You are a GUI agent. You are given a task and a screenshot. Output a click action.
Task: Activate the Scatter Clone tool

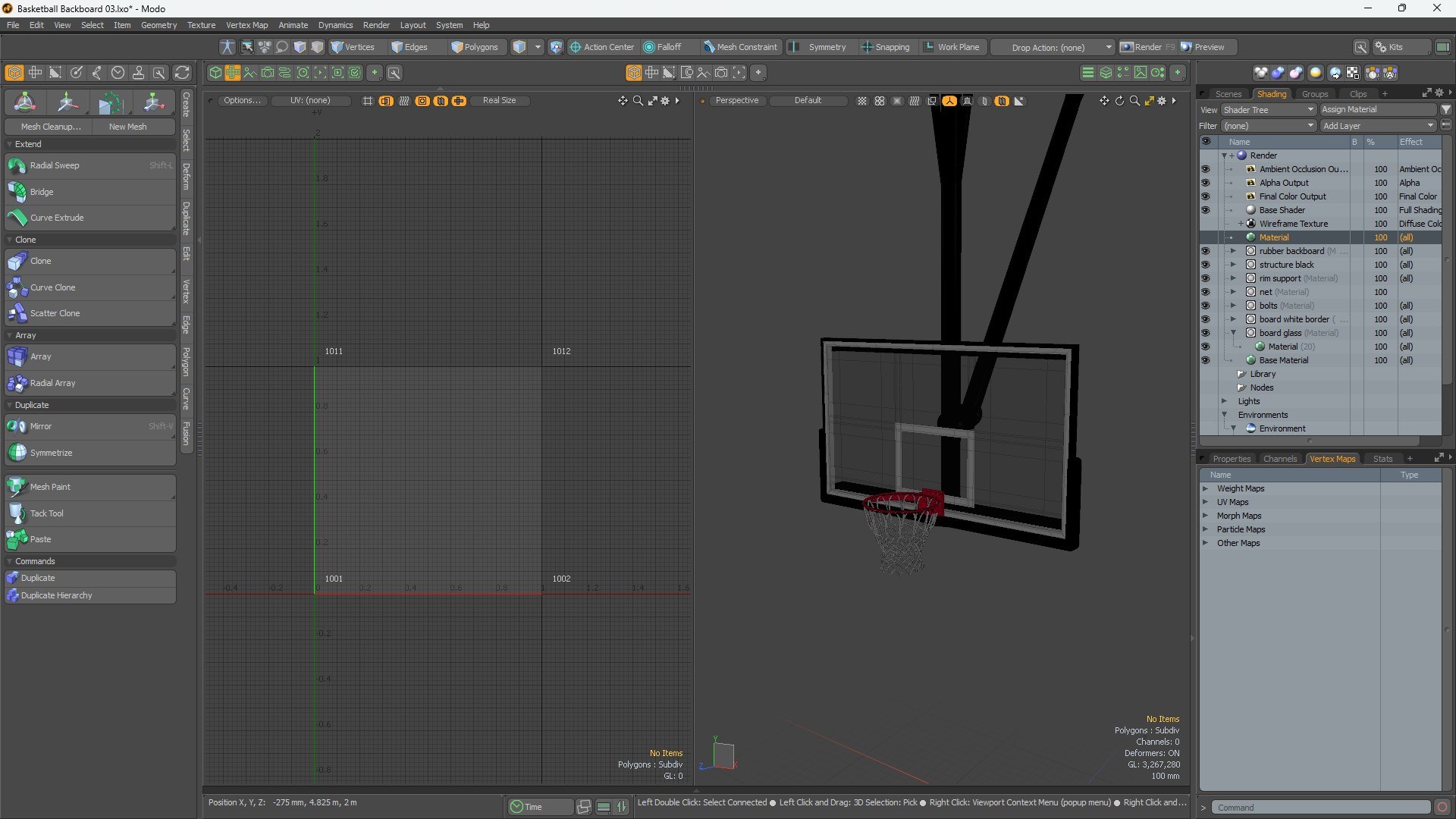pyautogui.click(x=90, y=313)
